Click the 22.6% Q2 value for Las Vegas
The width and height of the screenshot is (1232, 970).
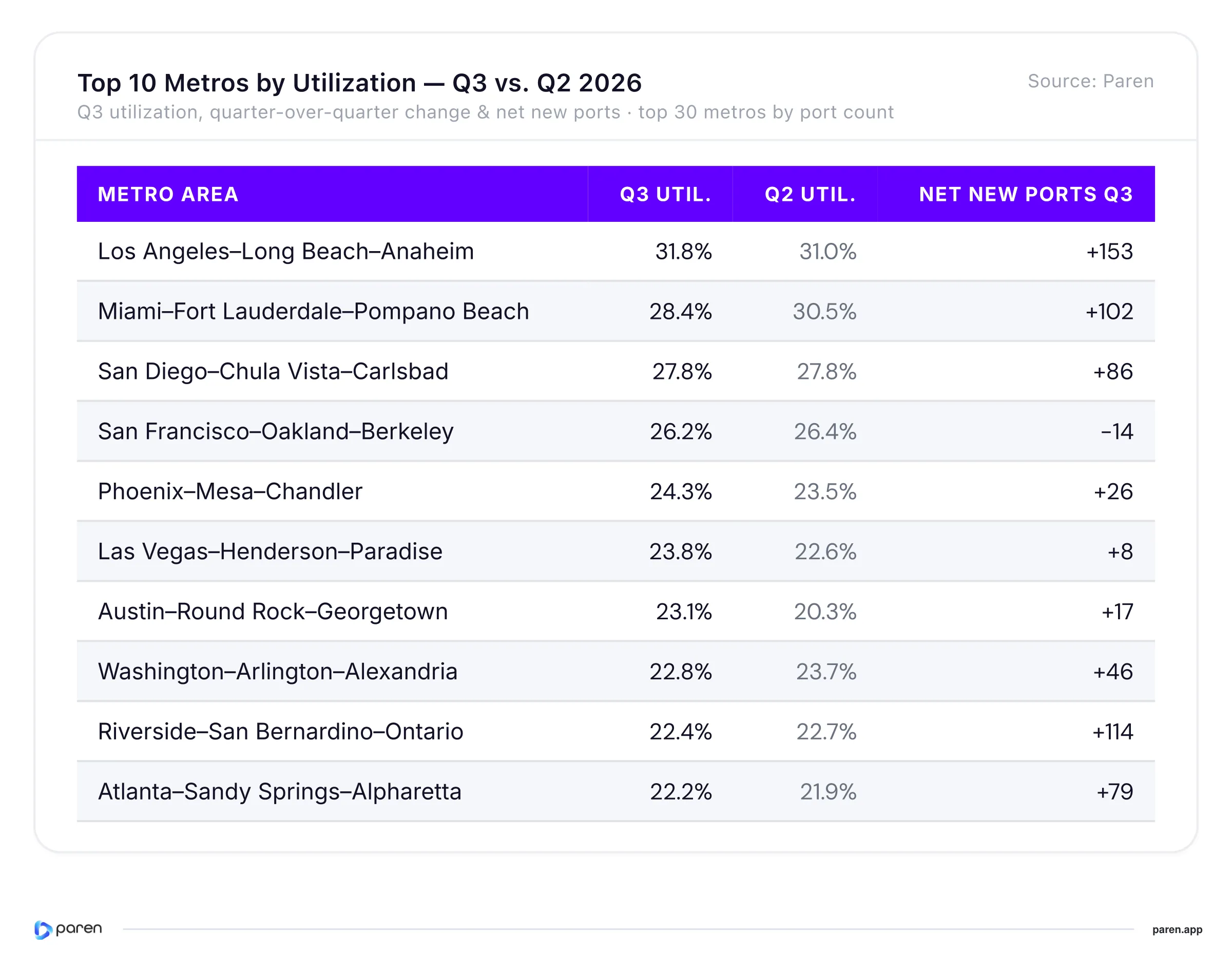click(x=825, y=551)
